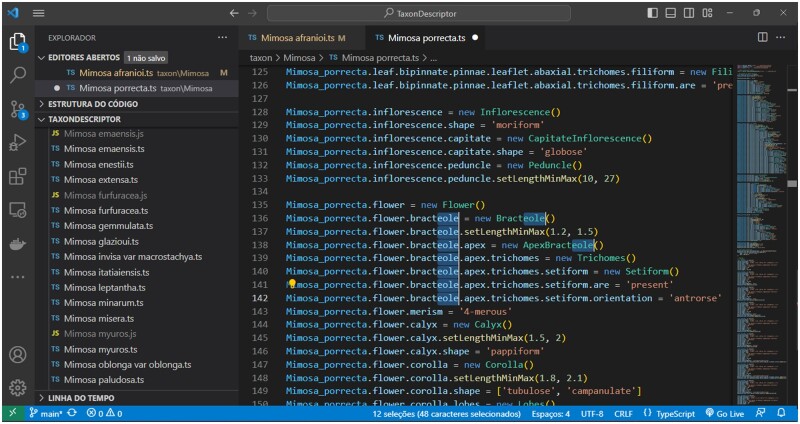Open remote window indicator in status bar
800x424 pixels.
(13, 413)
